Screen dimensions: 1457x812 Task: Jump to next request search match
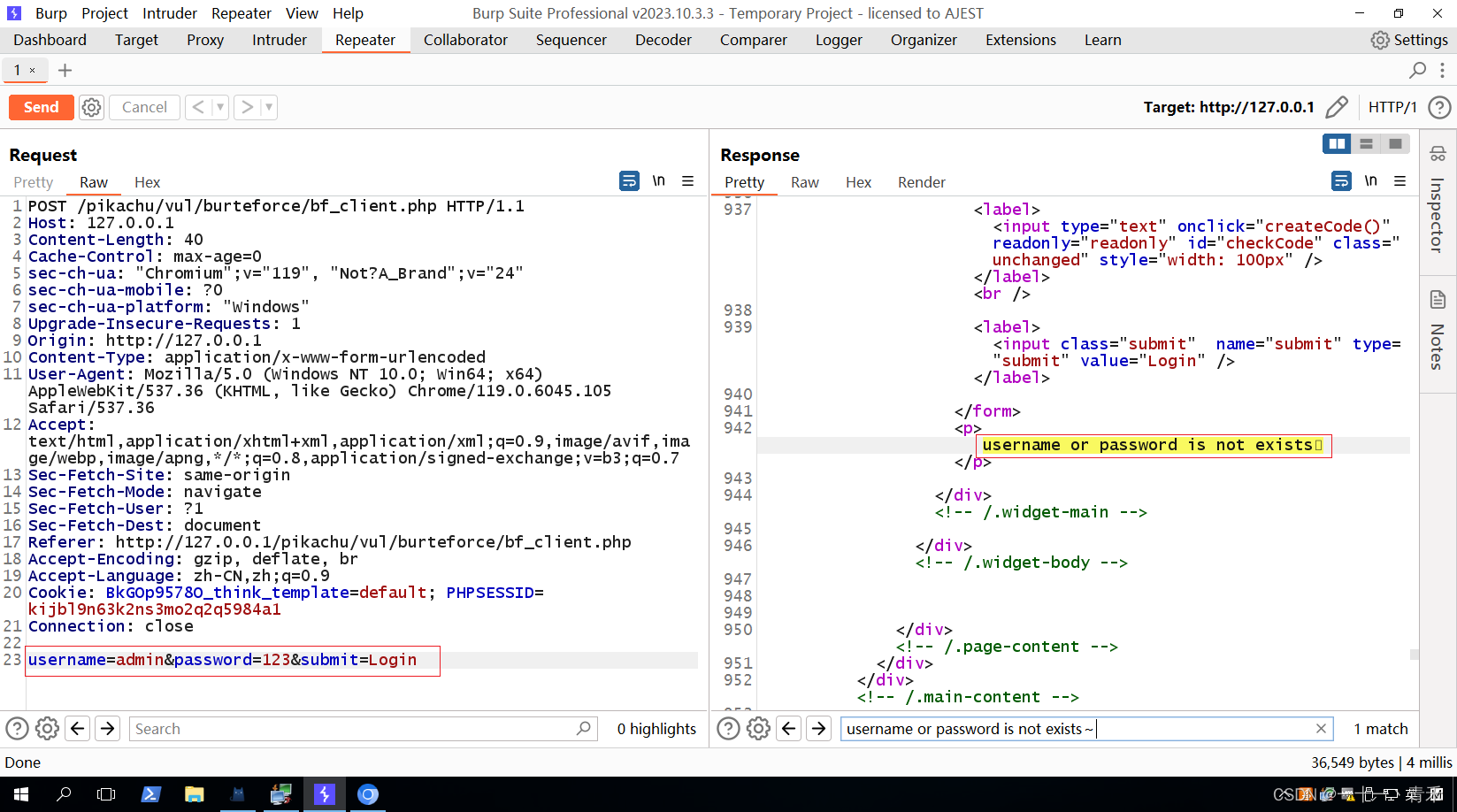tap(108, 729)
